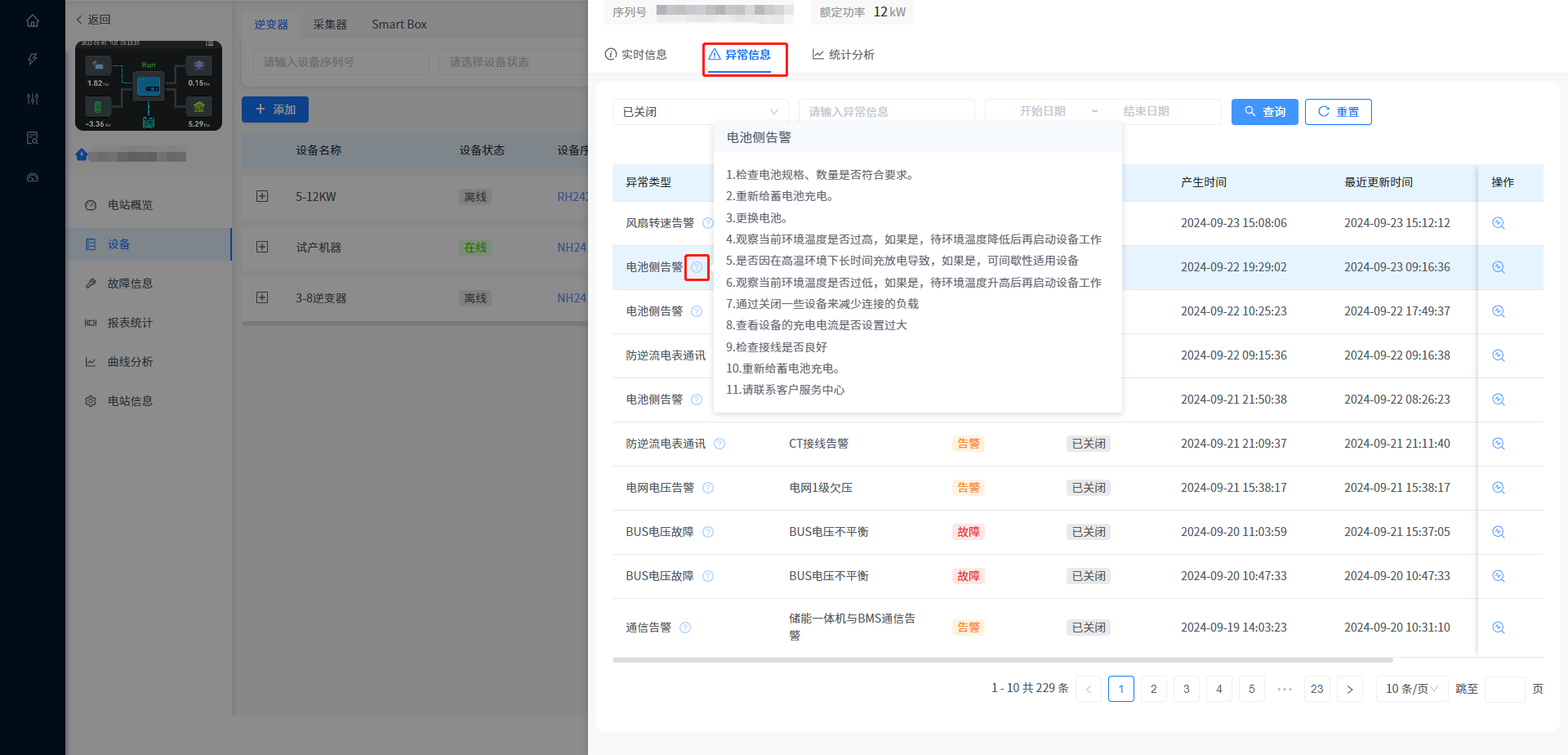The width and height of the screenshot is (1568, 755).
Task: Click help icon next to 通信告警
Action: click(685, 628)
